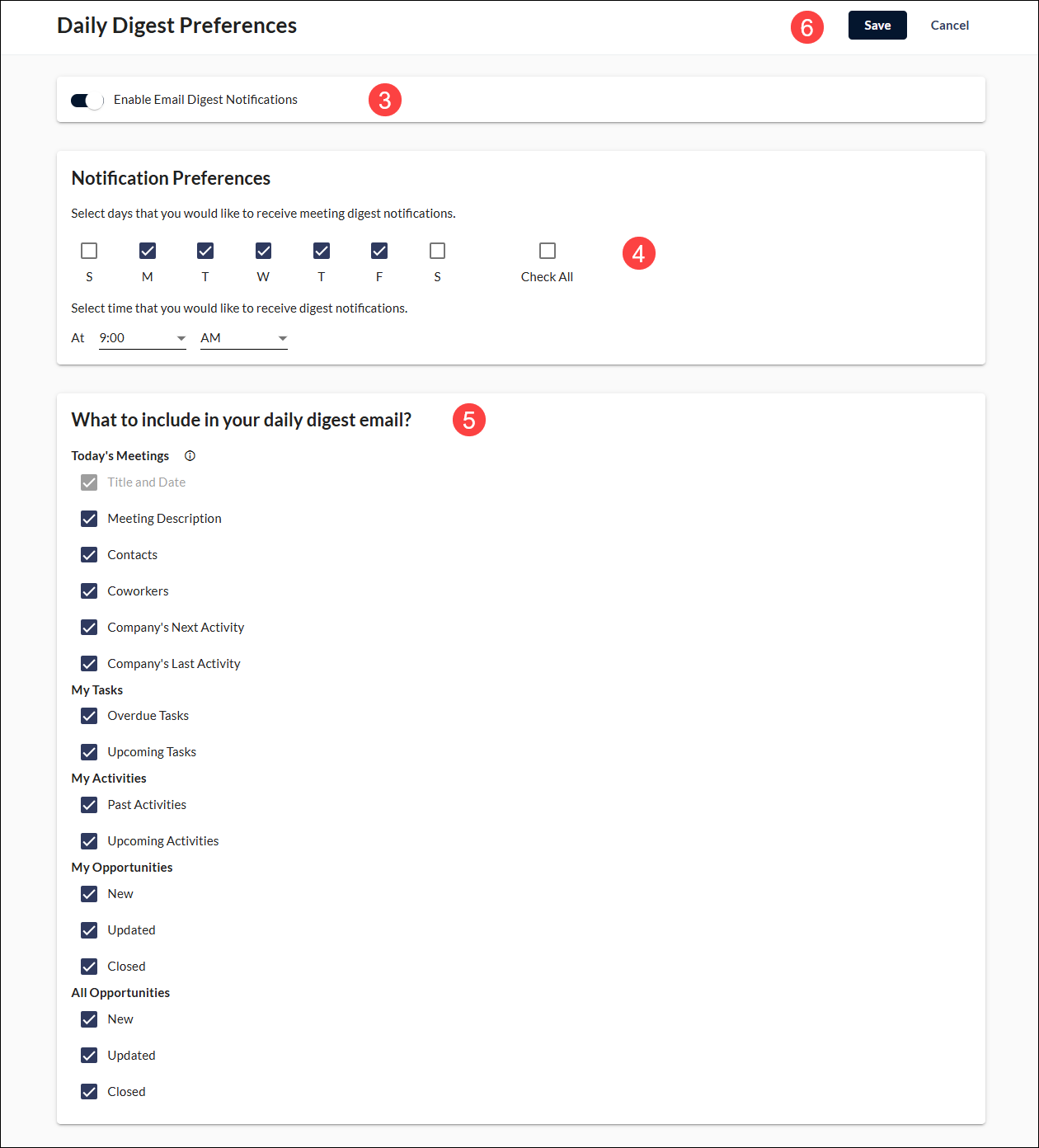The width and height of the screenshot is (1039, 1148).
Task: Open the AM/PM dropdown
Action: (x=244, y=338)
